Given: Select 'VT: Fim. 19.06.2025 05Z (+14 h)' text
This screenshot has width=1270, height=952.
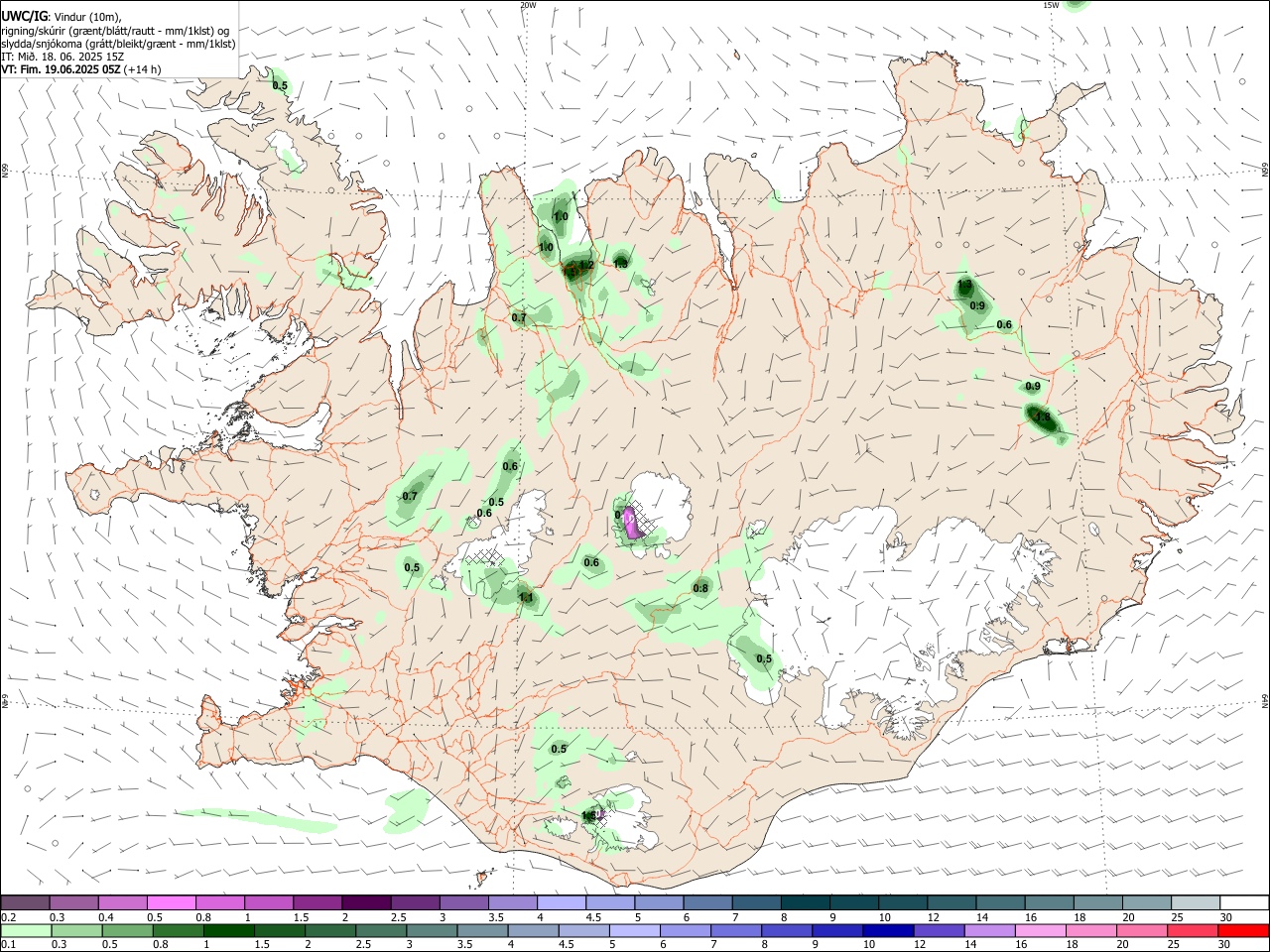Looking at the screenshot, I should pyautogui.click(x=81, y=69).
